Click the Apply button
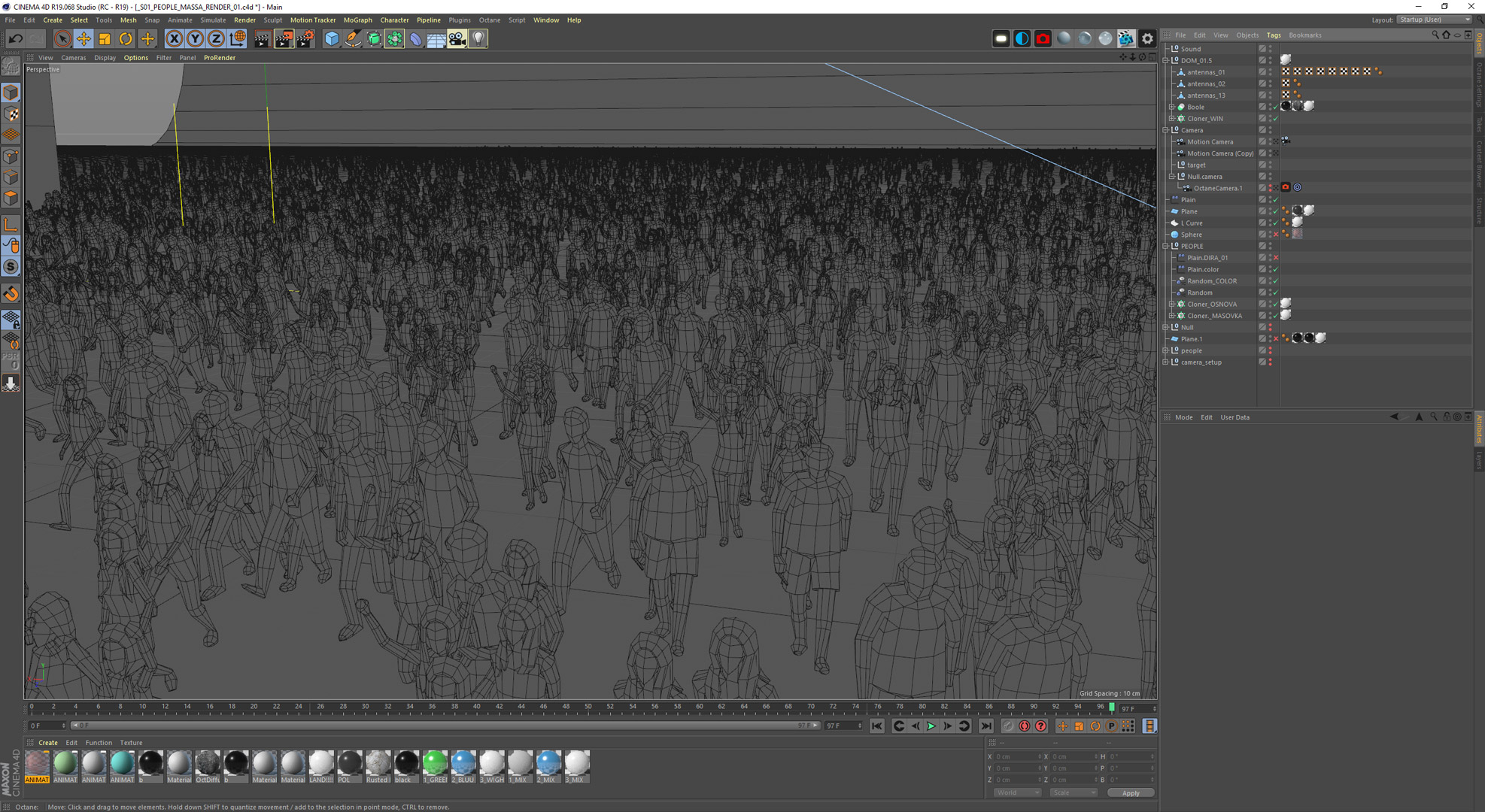1485x812 pixels. pyautogui.click(x=1130, y=793)
